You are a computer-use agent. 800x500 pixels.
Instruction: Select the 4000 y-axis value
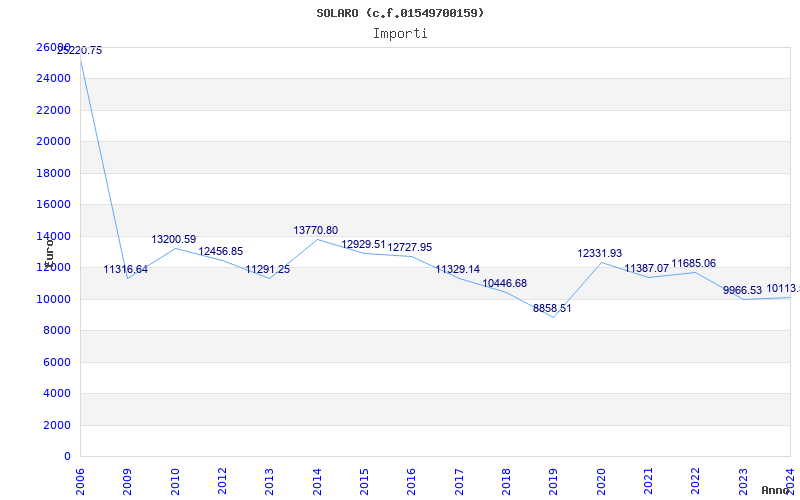tap(57, 394)
